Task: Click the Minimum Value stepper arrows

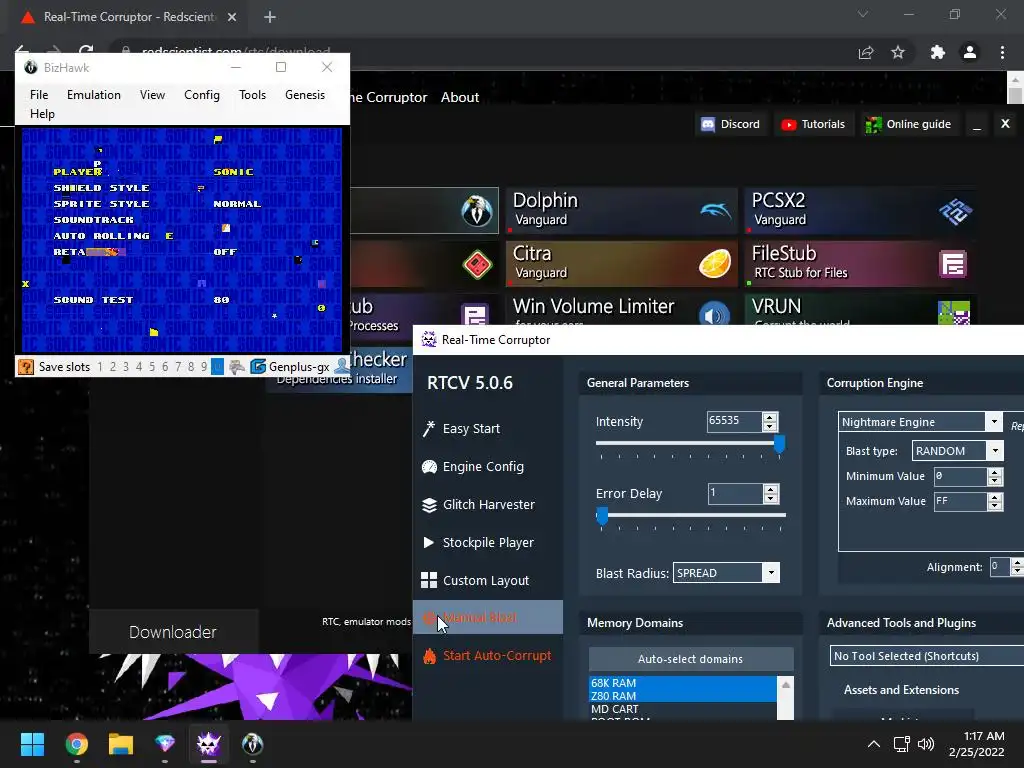Action: [x=995, y=476]
